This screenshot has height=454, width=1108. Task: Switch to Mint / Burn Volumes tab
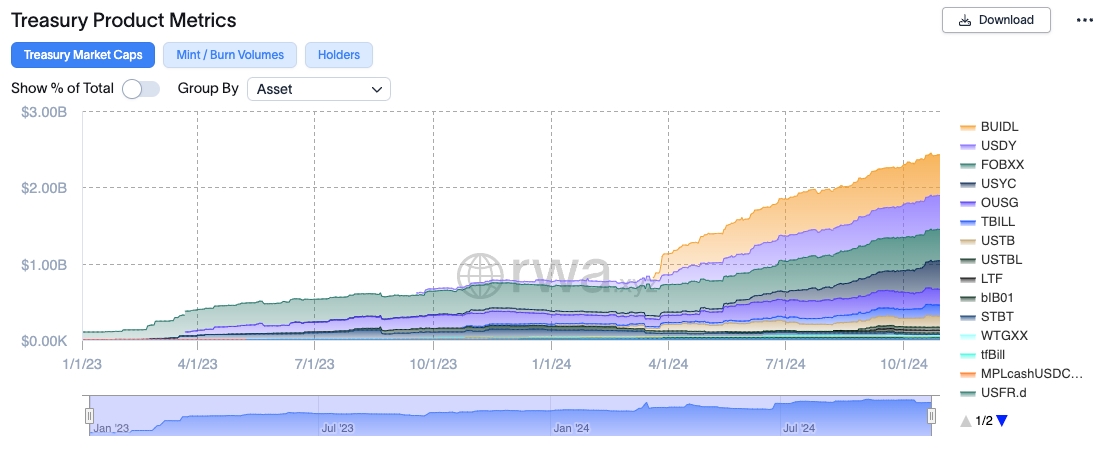click(x=230, y=55)
